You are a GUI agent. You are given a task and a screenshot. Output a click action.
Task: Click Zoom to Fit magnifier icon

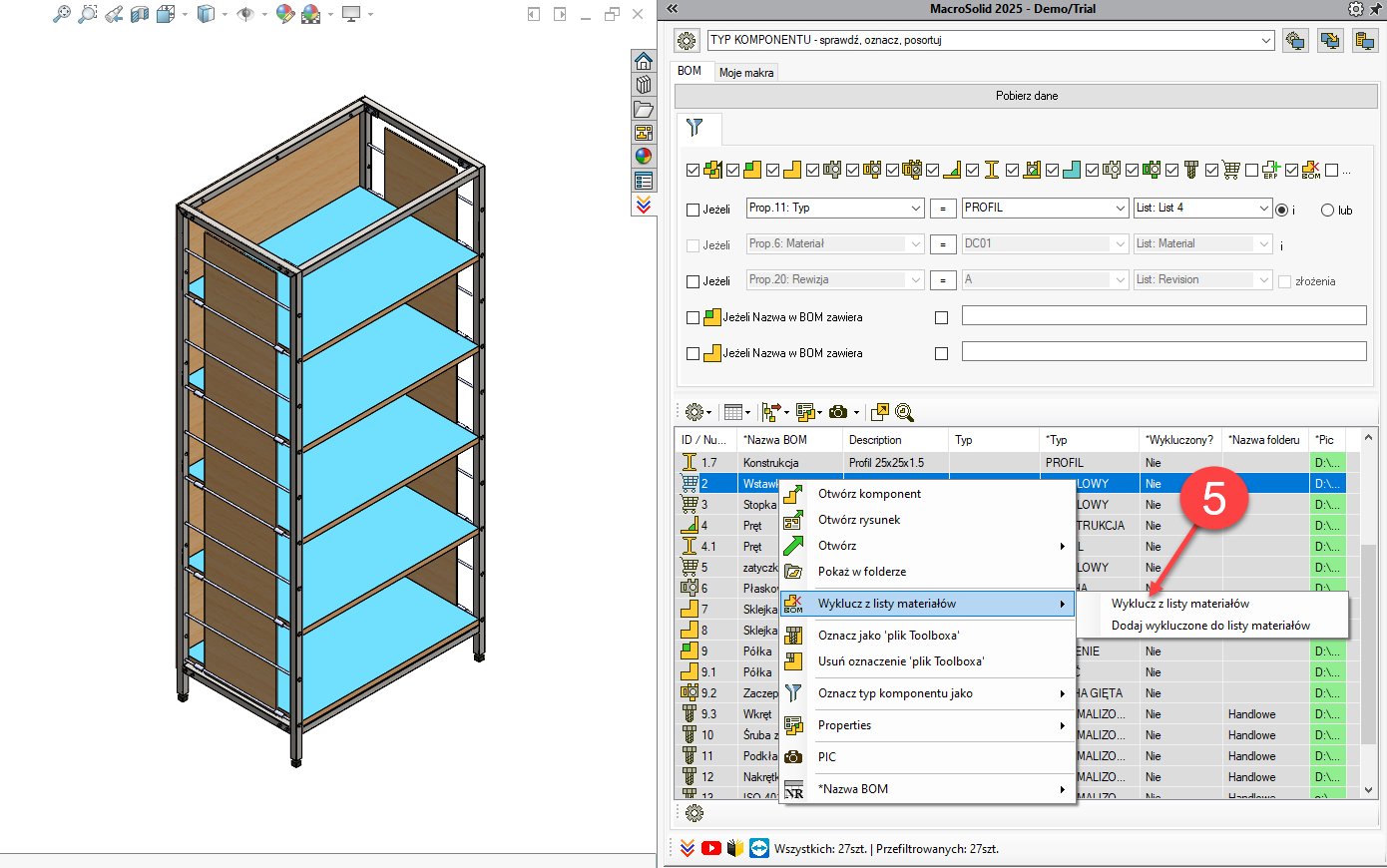coord(61,14)
